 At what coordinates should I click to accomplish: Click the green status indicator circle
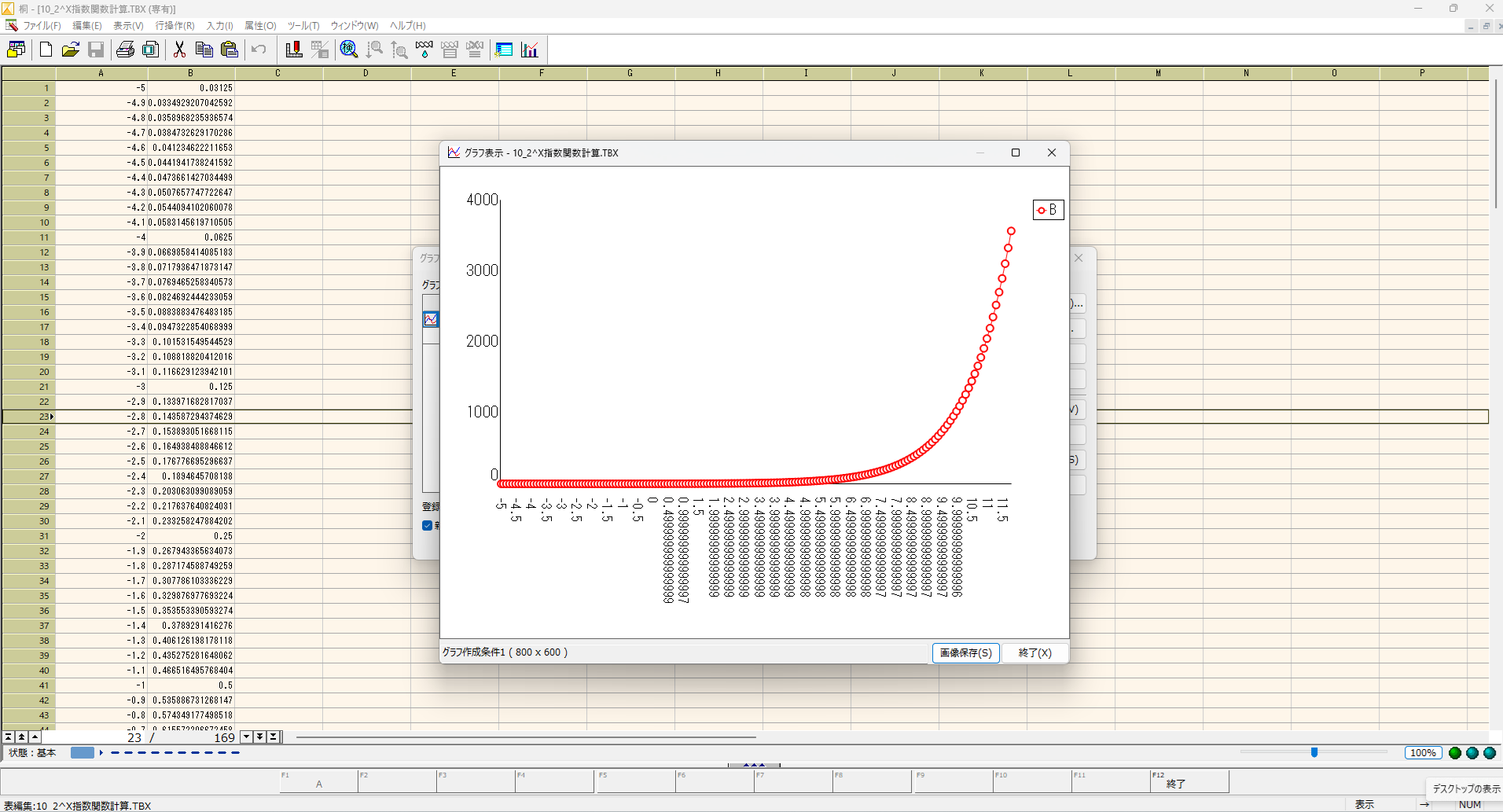[1455, 753]
